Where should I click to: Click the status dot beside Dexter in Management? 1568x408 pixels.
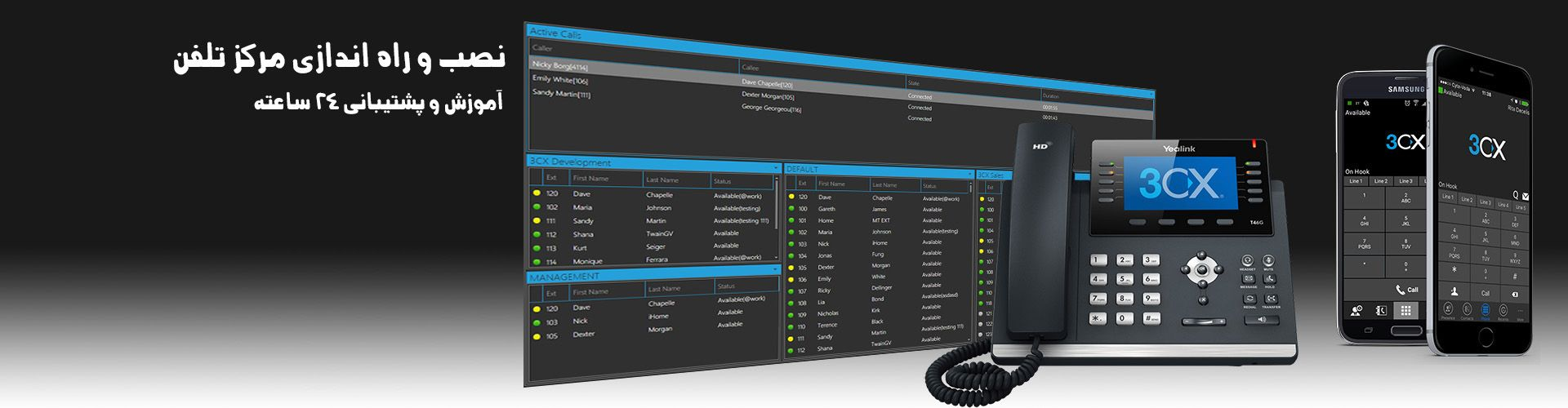click(x=537, y=336)
